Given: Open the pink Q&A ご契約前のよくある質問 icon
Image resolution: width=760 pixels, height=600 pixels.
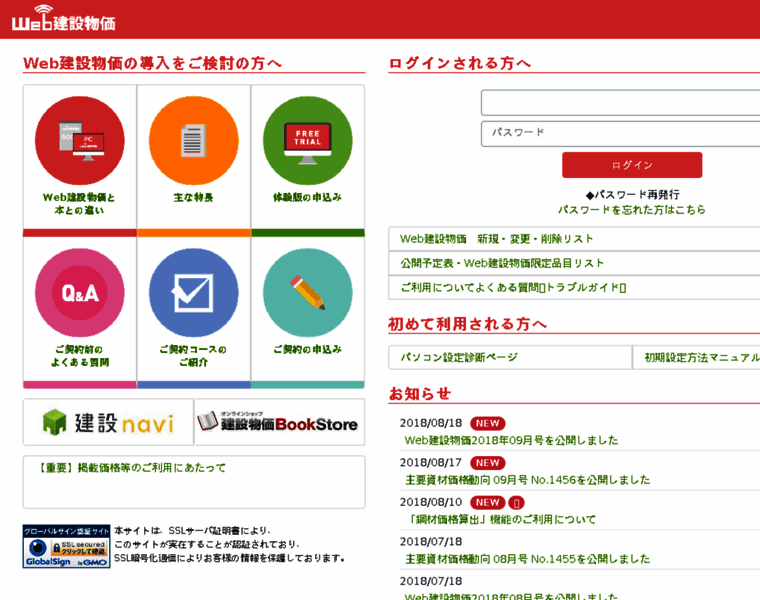Looking at the screenshot, I should pyautogui.click(x=79, y=292).
